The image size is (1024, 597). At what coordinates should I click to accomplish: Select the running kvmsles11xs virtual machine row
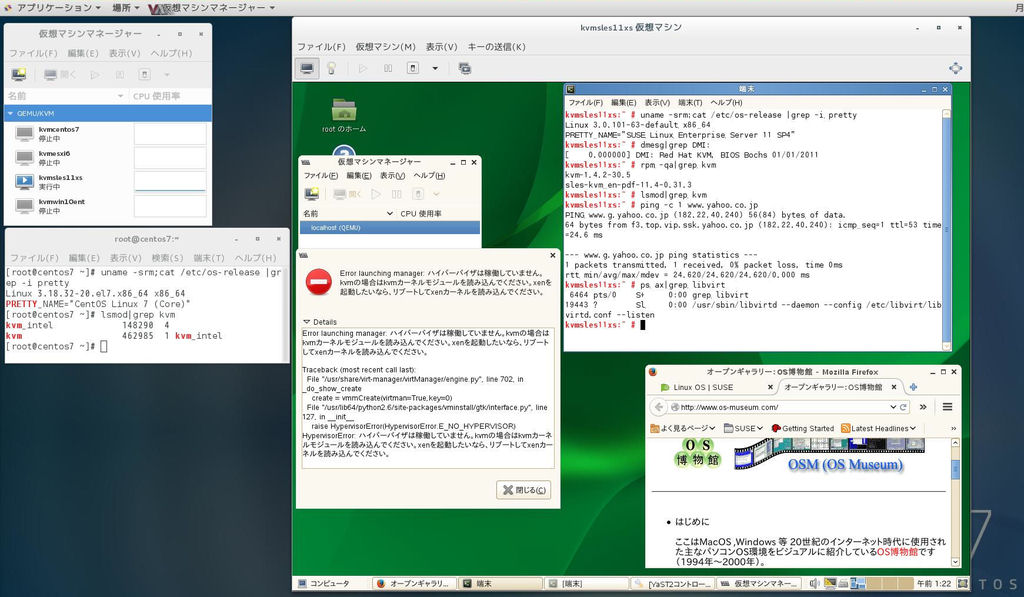tap(108, 182)
